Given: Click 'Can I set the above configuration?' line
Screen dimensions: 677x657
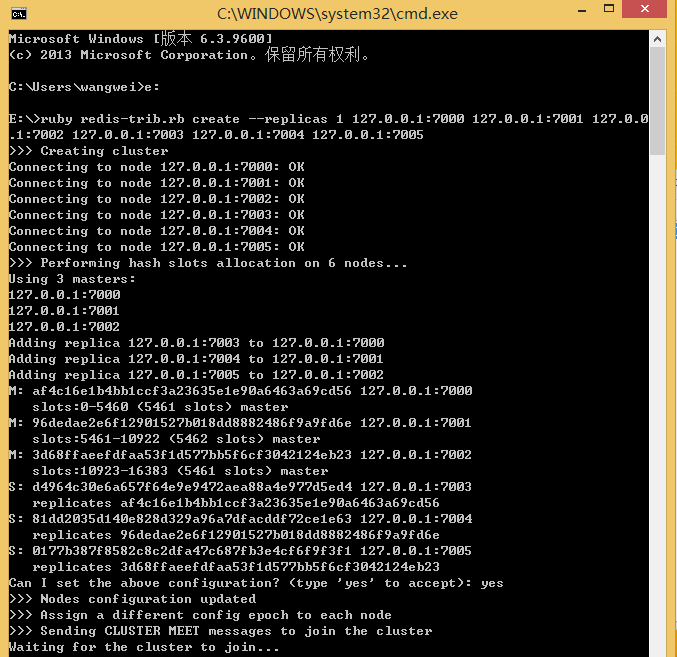Looking at the screenshot, I should click(256, 583).
